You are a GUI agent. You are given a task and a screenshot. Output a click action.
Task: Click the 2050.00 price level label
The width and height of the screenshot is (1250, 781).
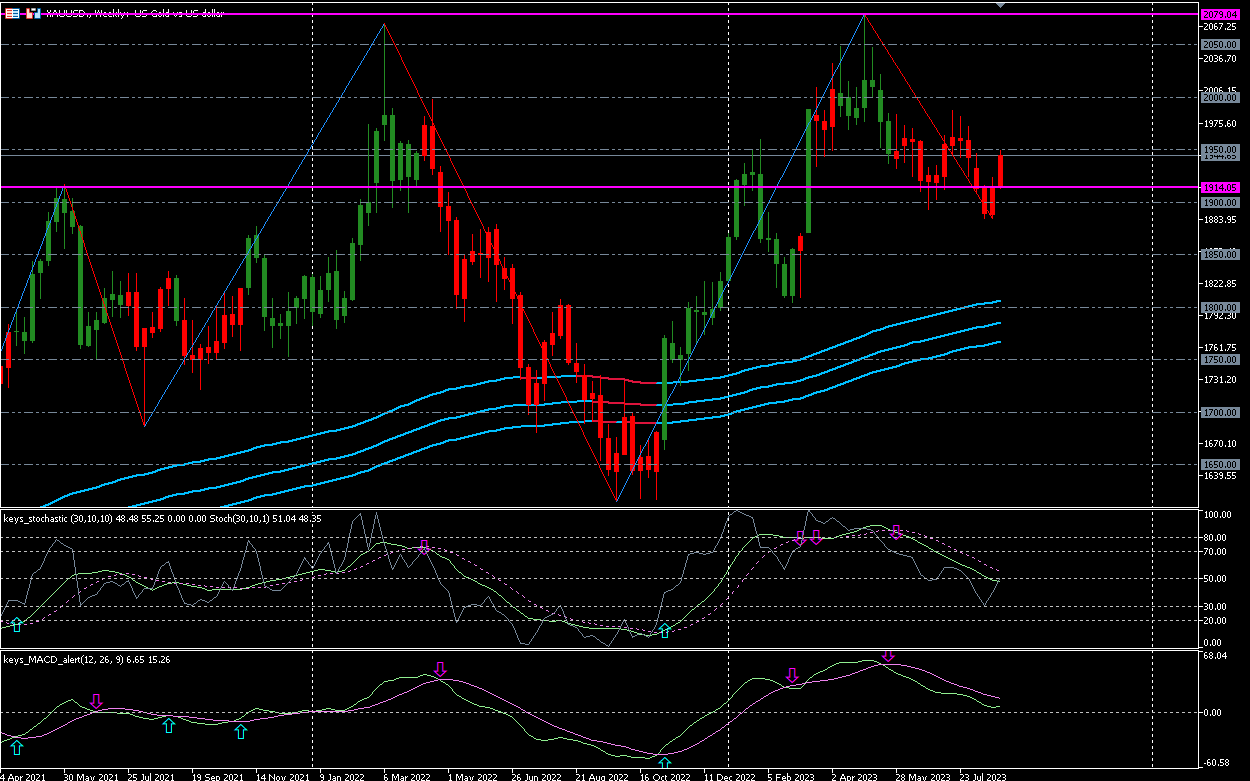pos(1220,45)
